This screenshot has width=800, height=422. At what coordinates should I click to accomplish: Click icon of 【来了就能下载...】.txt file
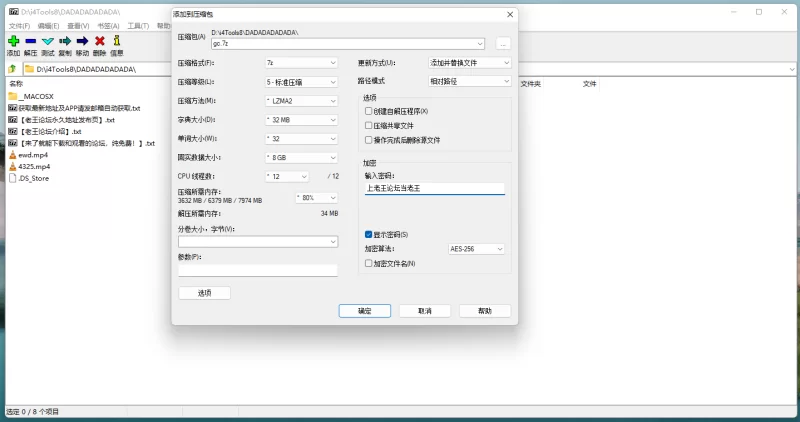click(x=13, y=143)
